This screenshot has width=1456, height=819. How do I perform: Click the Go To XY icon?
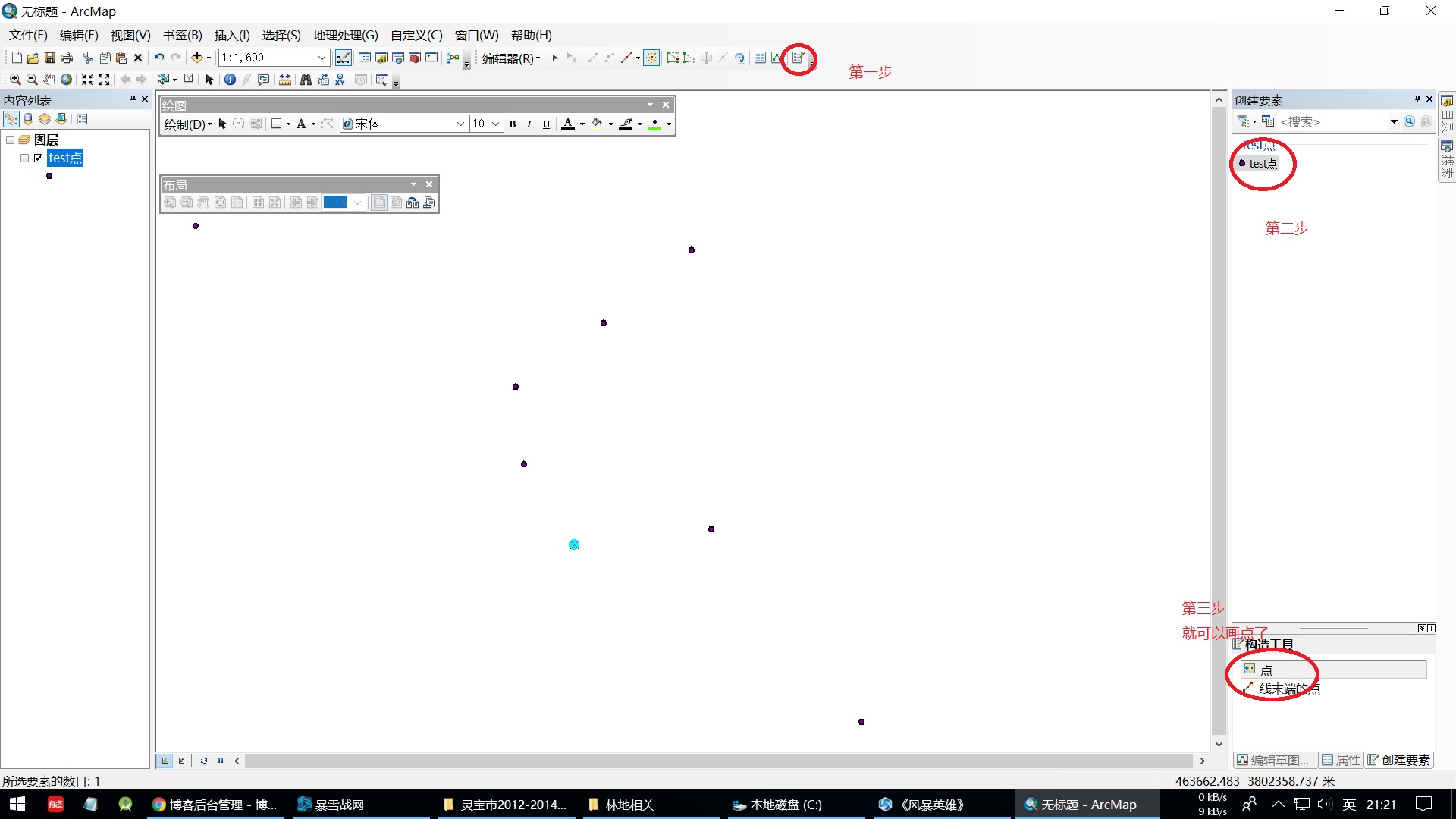[340, 80]
